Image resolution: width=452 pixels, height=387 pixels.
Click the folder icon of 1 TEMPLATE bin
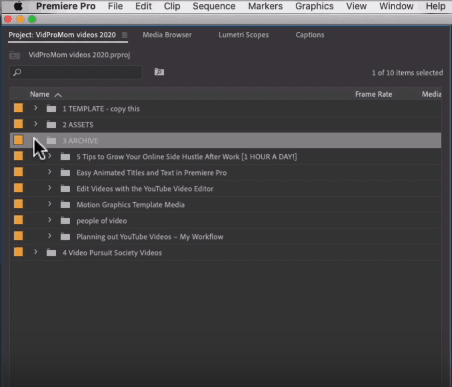51,108
